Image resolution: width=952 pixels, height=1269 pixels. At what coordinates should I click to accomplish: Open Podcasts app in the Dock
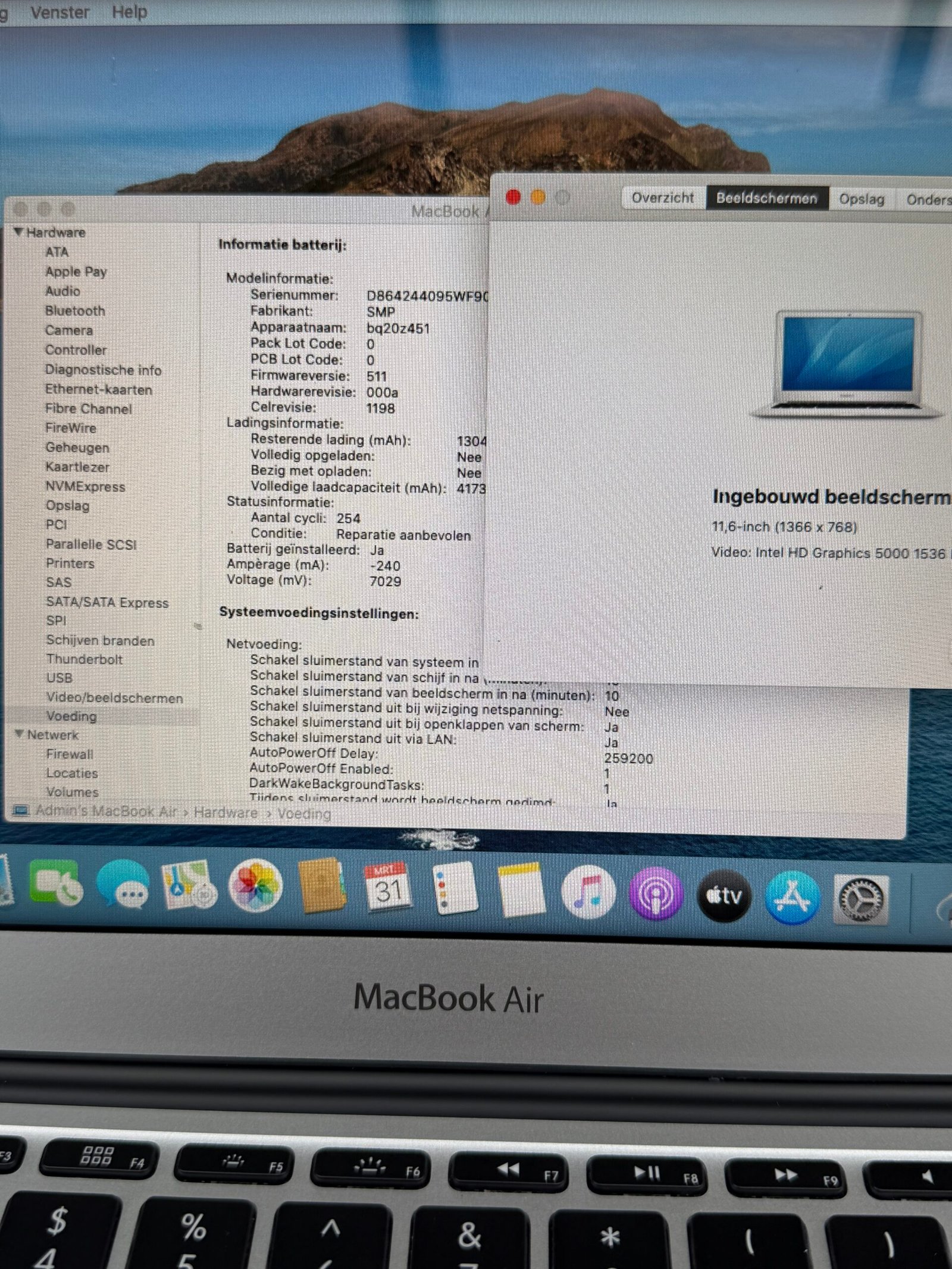click(656, 894)
